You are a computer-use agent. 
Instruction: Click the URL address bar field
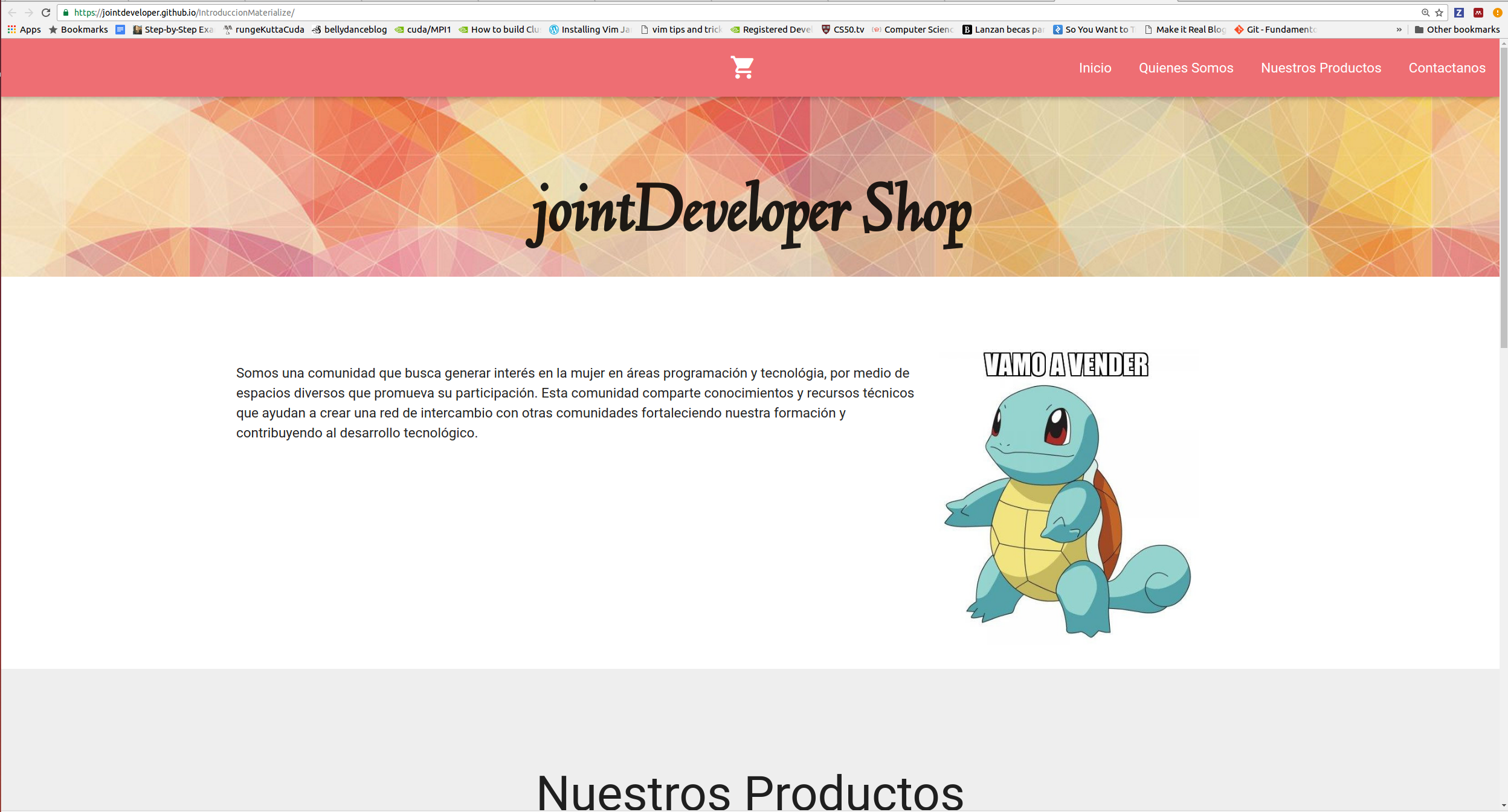point(725,12)
